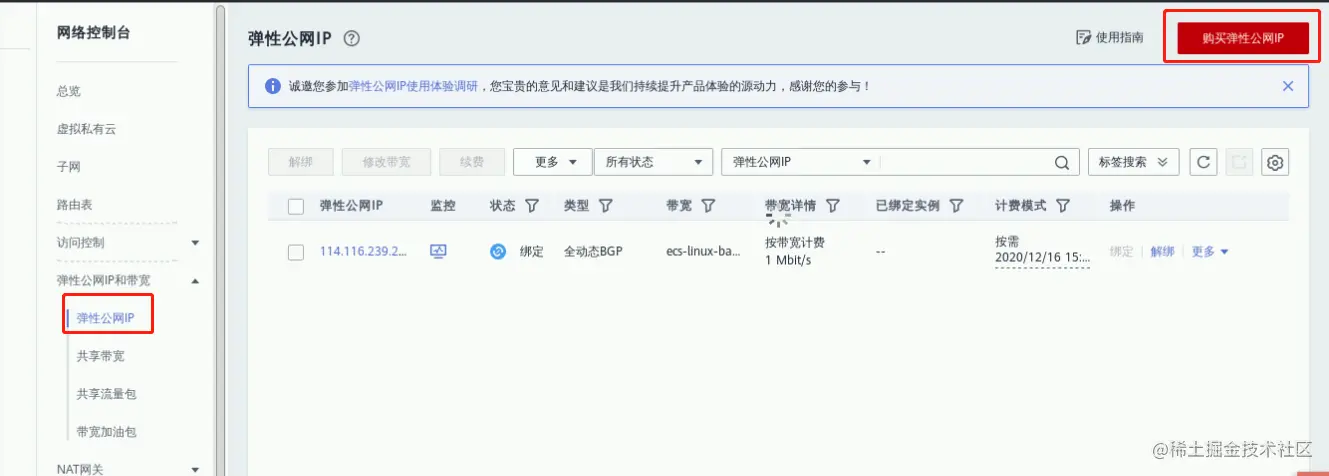Click the 续费 toolbar button
The image size is (1329, 476).
(x=471, y=162)
